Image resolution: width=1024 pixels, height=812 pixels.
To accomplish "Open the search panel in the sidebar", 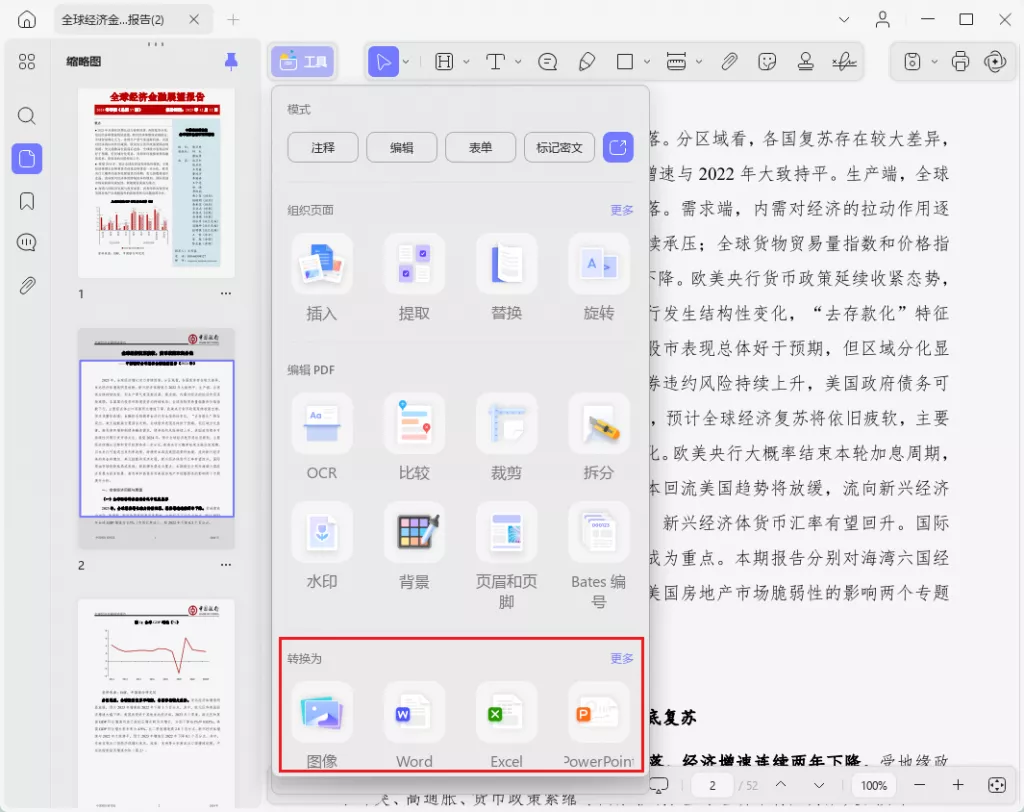I will (26, 115).
